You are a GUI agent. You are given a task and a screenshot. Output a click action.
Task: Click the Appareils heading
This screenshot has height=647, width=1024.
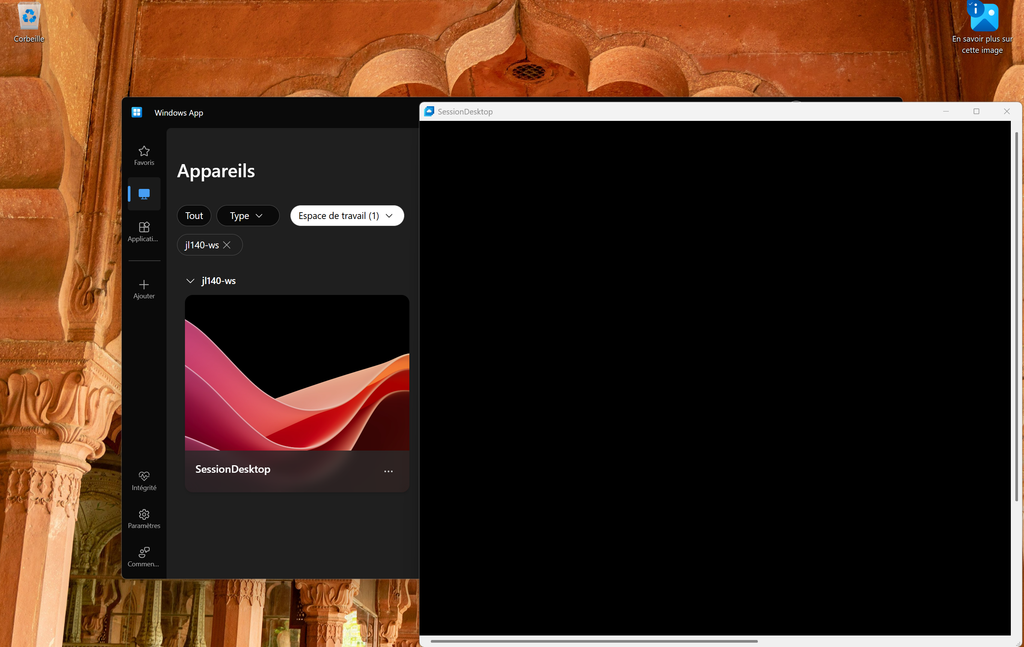tap(216, 171)
